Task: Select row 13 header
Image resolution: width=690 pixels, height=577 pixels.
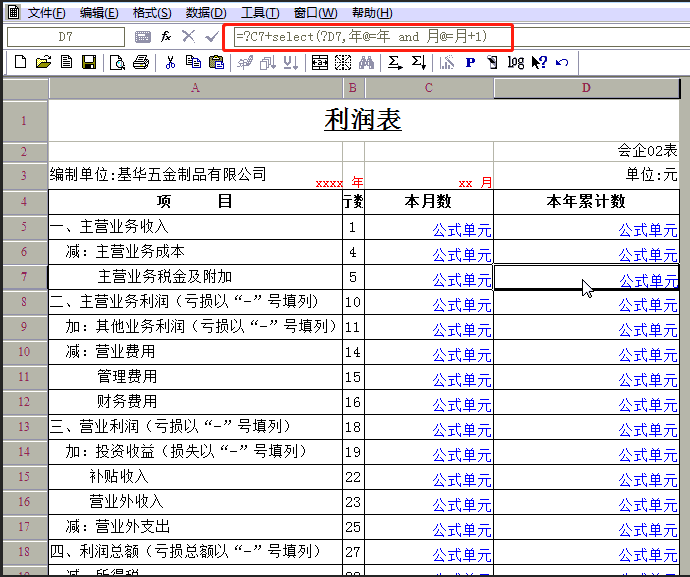Action: (x=24, y=426)
